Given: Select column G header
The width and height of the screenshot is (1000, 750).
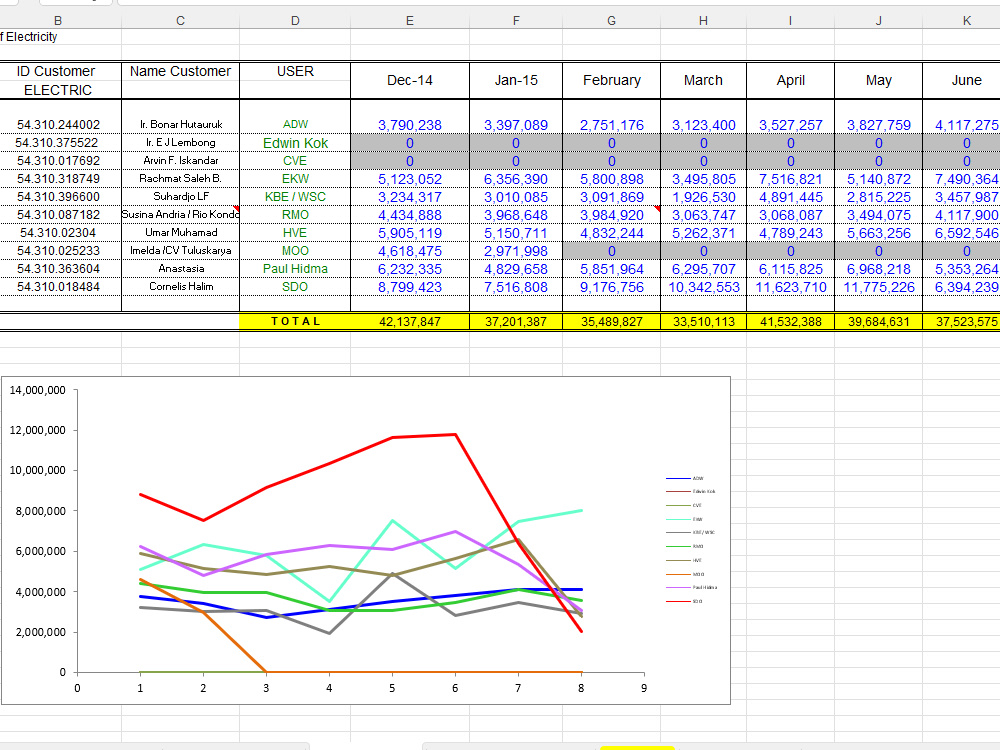Looking at the screenshot, I should (611, 21).
